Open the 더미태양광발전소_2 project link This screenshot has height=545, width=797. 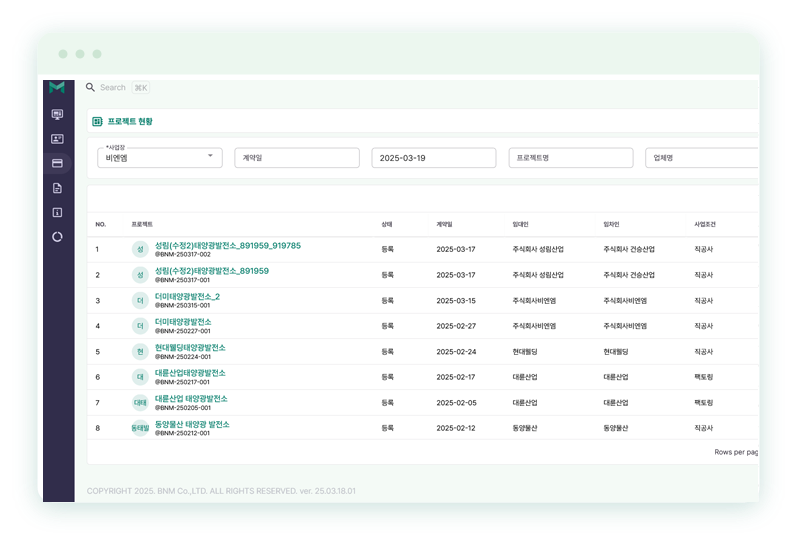click(187, 296)
